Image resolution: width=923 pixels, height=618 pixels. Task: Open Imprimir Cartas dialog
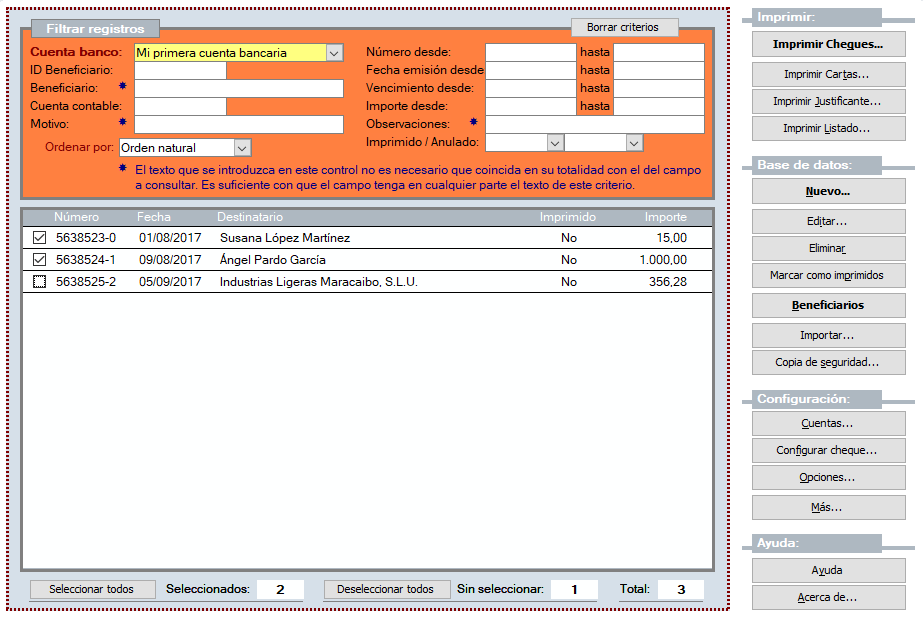click(x=828, y=73)
